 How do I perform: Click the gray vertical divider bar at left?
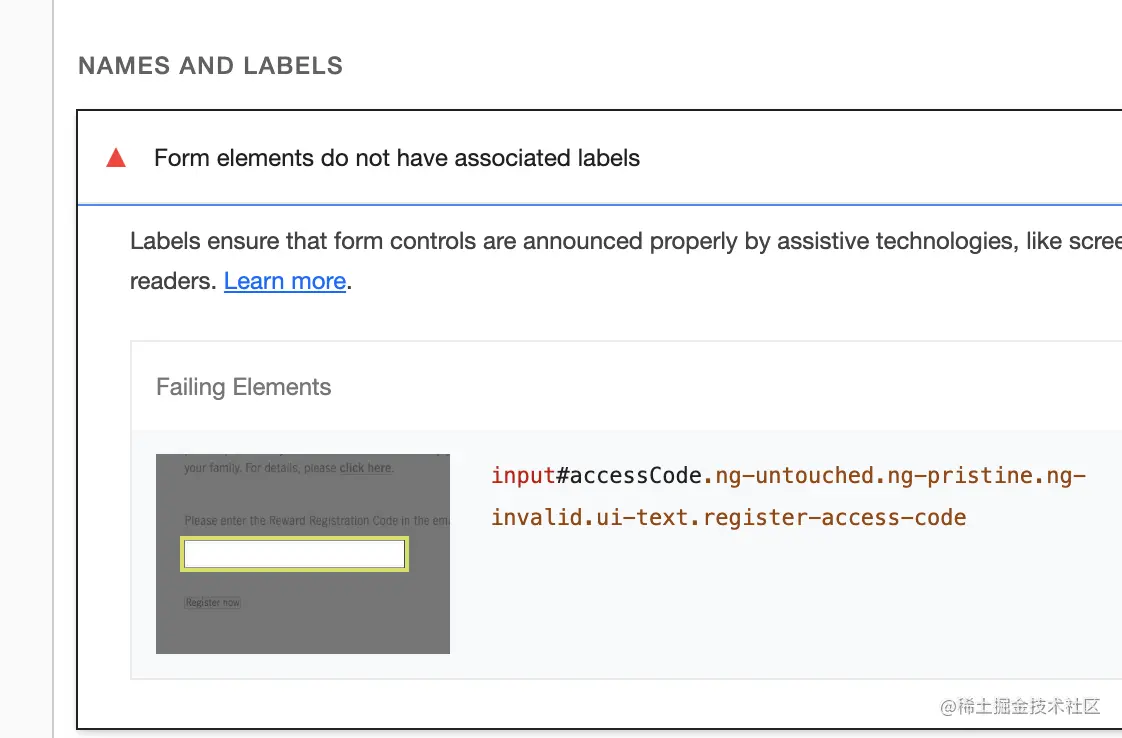pos(53,369)
